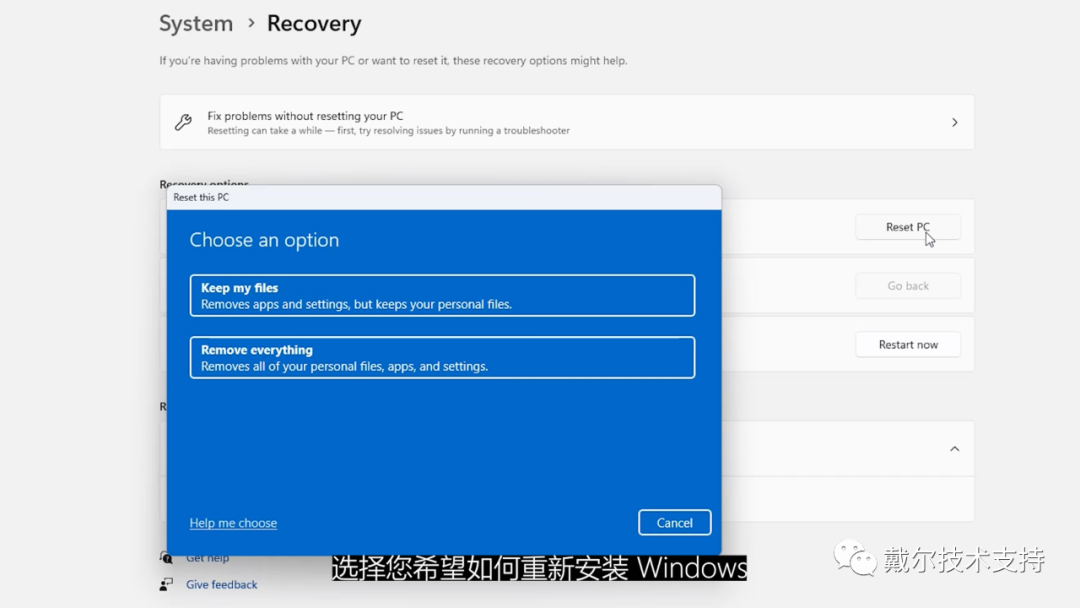The height and width of the screenshot is (608, 1080).
Task: Click the Reset PC button
Action: pyautogui.click(x=908, y=227)
